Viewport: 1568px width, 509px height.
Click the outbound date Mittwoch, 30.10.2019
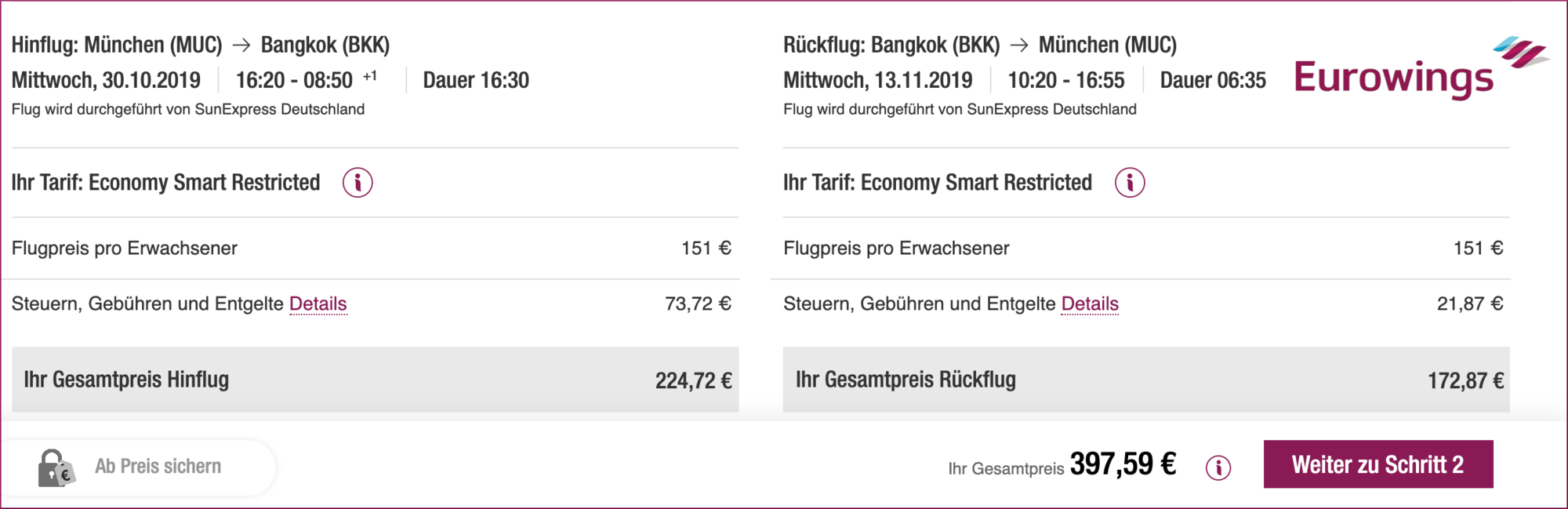[x=106, y=80]
